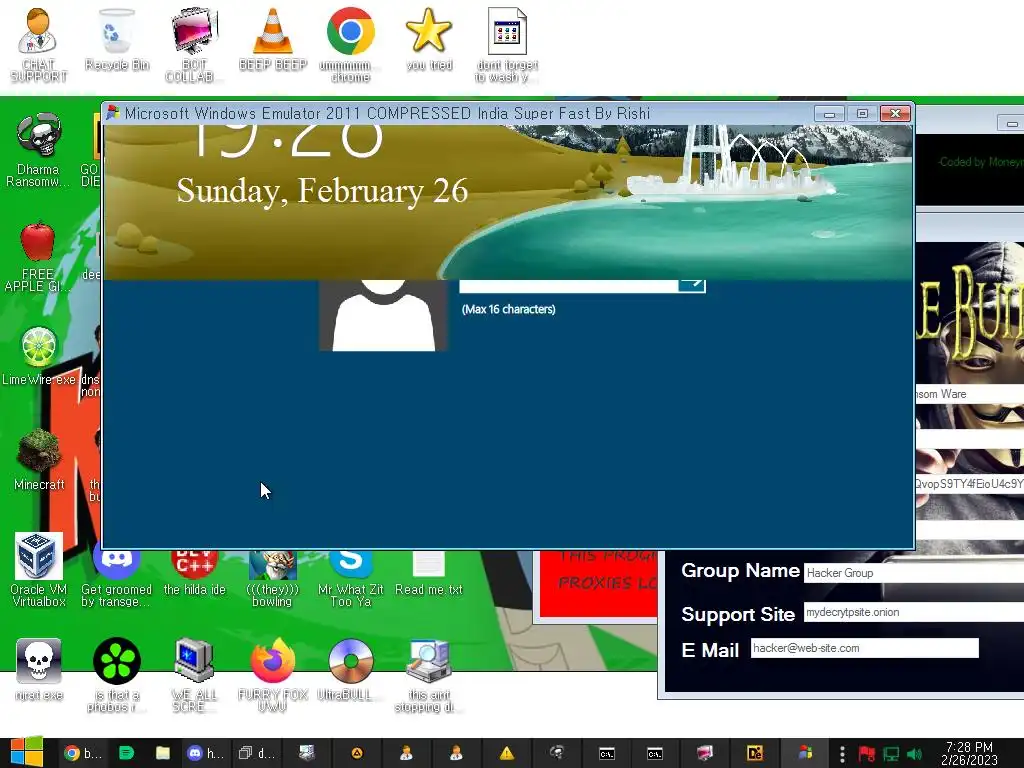The image size is (1024, 768).
Task: Switch to the Chrome taskbar window
Action: pyautogui.click(x=83, y=753)
